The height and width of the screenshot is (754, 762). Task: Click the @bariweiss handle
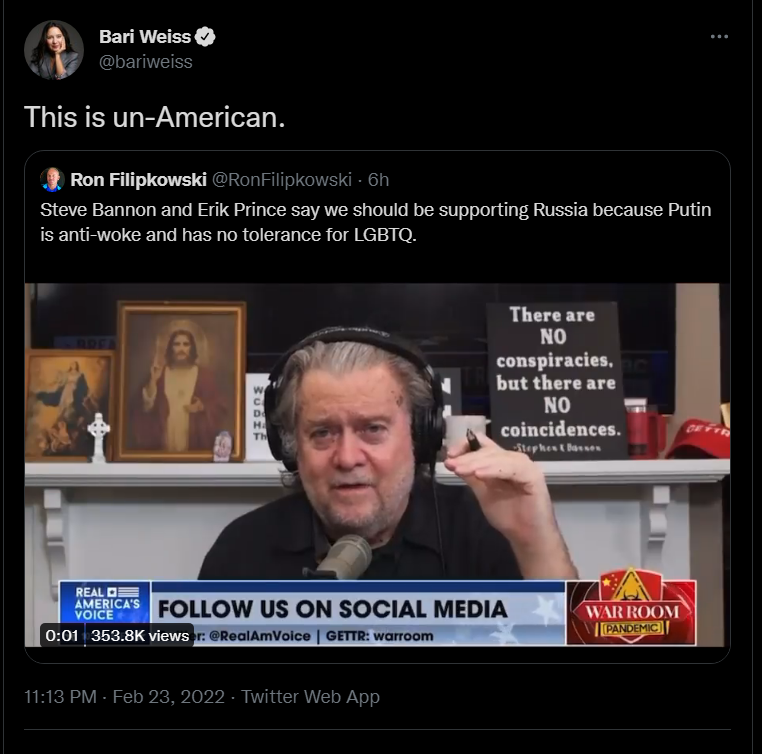click(145, 62)
